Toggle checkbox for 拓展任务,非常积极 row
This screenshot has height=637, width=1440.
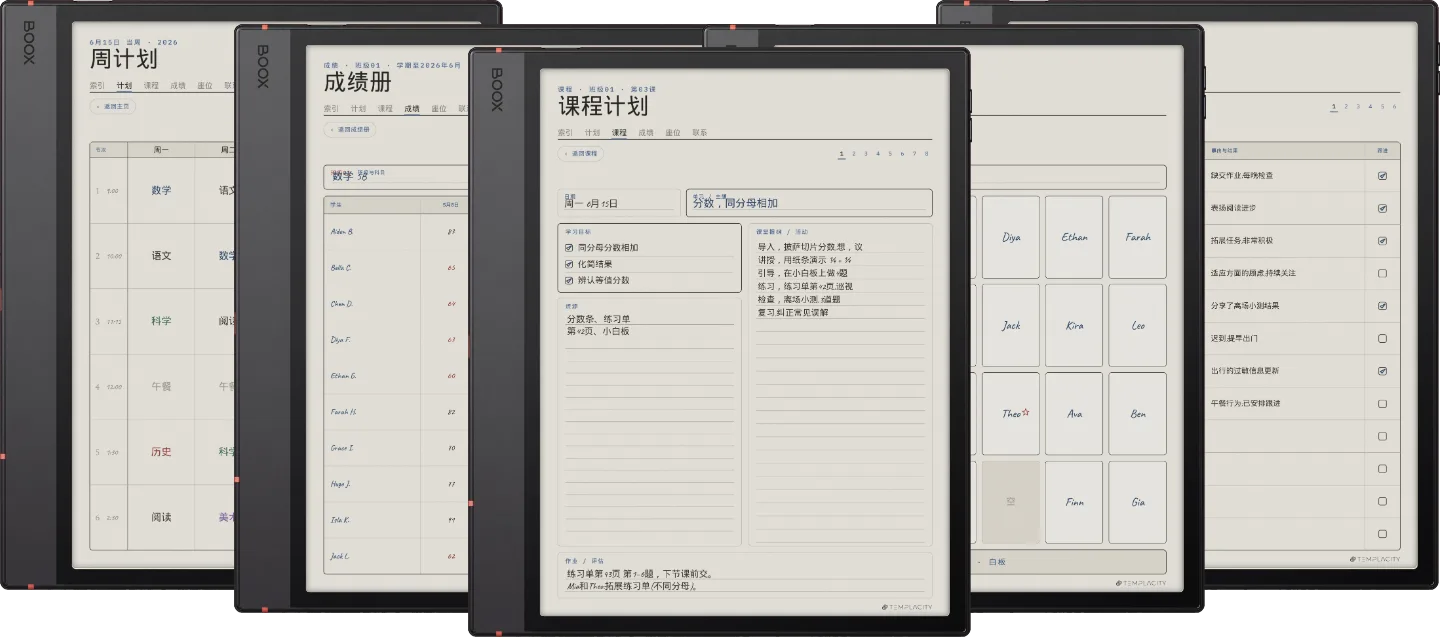coord(1382,241)
